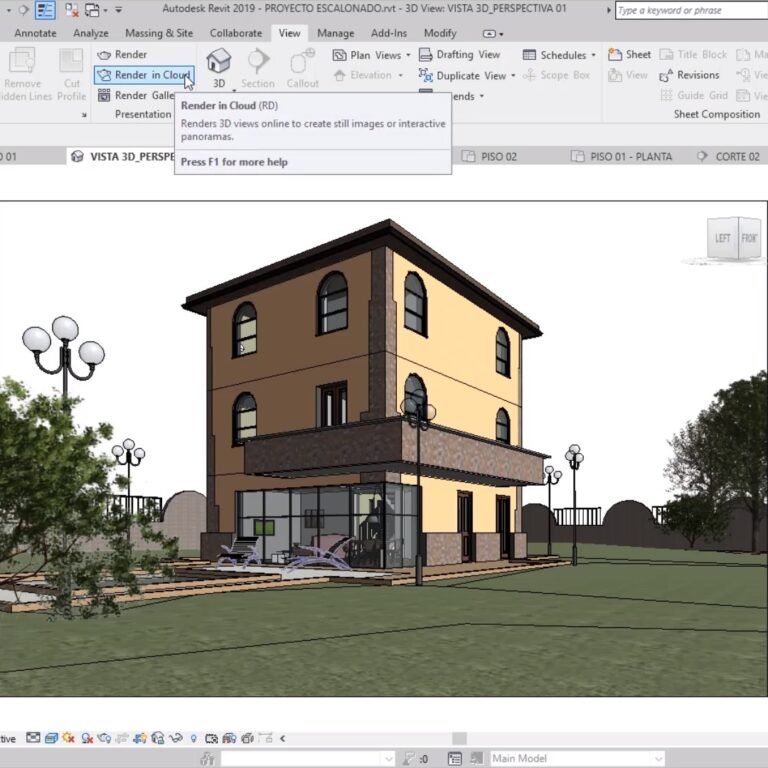
Task: Click the ViewCube LEFT face
Action: [x=722, y=239]
